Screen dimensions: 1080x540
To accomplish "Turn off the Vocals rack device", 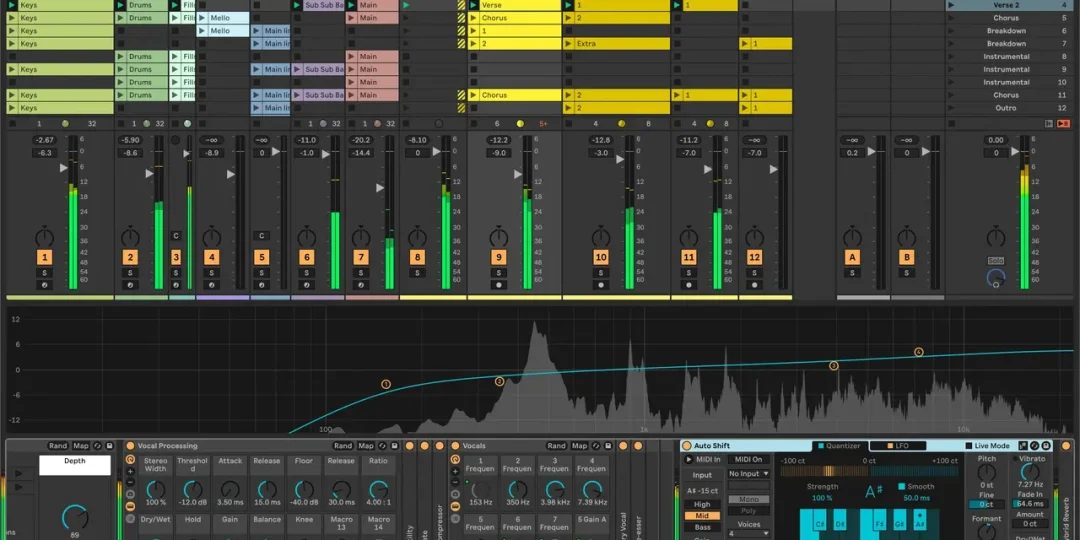I will click(x=455, y=446).
